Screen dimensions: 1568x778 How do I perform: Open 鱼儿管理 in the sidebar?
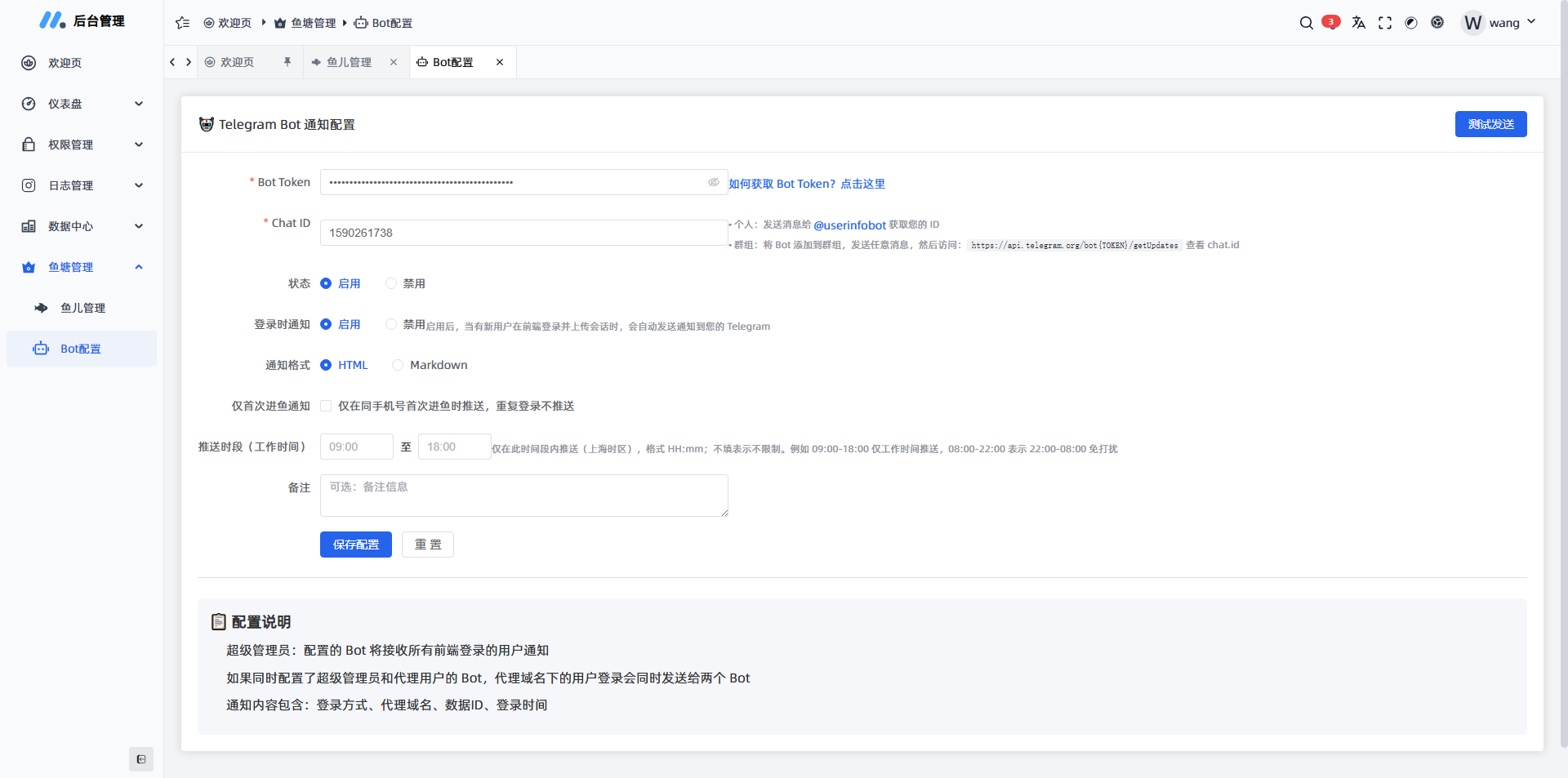(x=82, y=308)
